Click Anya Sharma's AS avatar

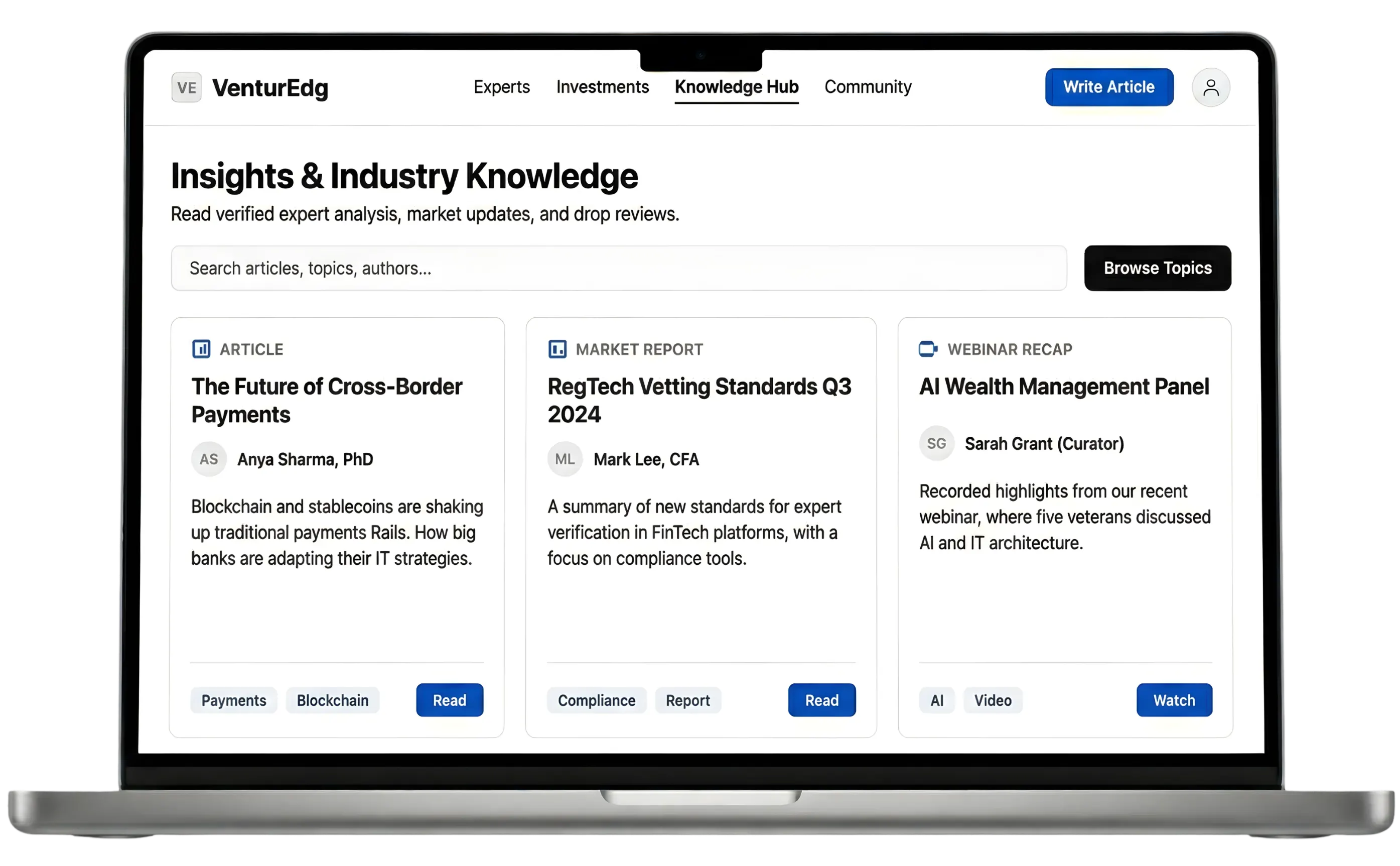(x=209, y=459)
